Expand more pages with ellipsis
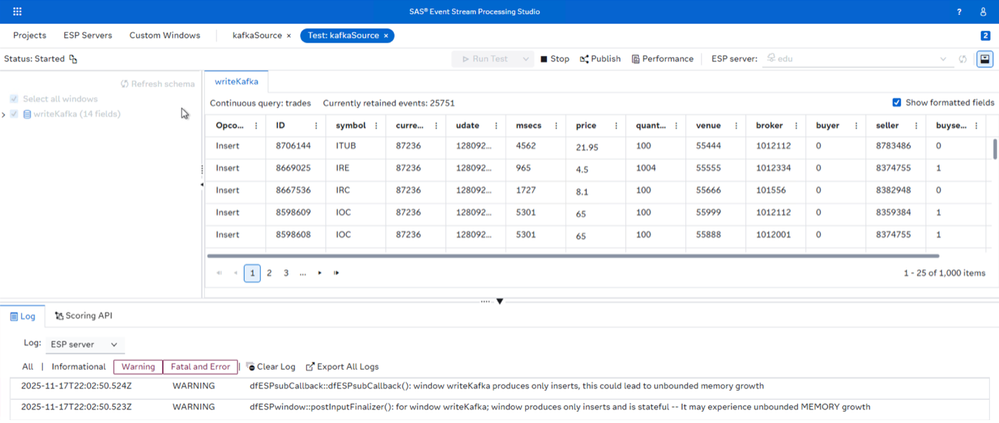Screen dimensions: 999x423 [303, 273]
